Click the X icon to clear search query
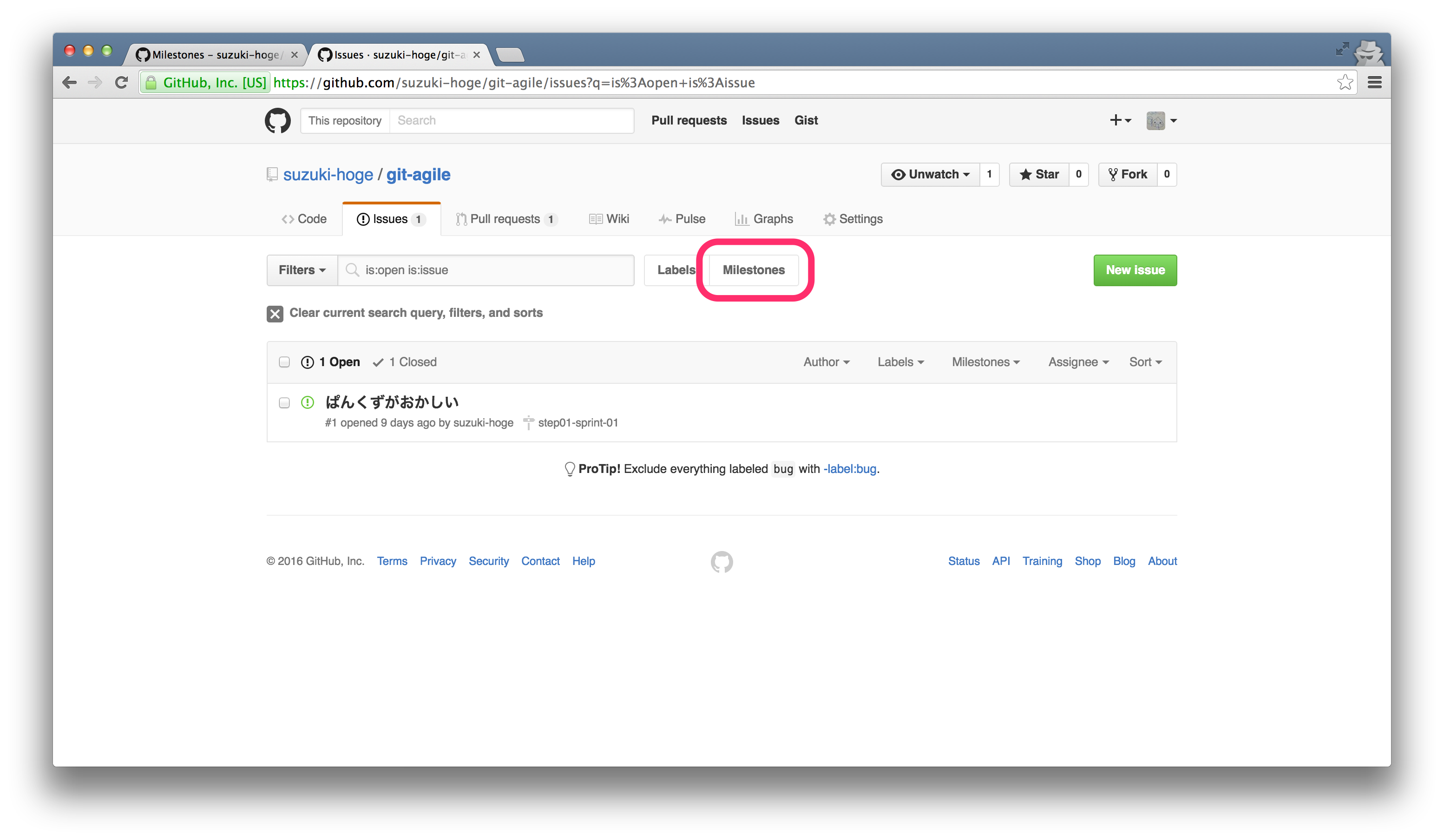 pyautogui.click(x=275, y=314)
